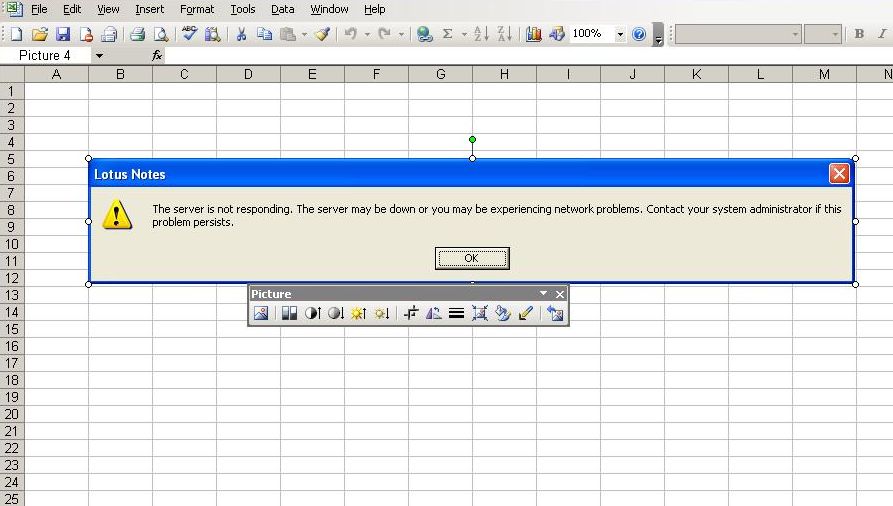This screenshot has height=506, width=893.
Task: Open the Font size dropdown
Action: [835, 34]
